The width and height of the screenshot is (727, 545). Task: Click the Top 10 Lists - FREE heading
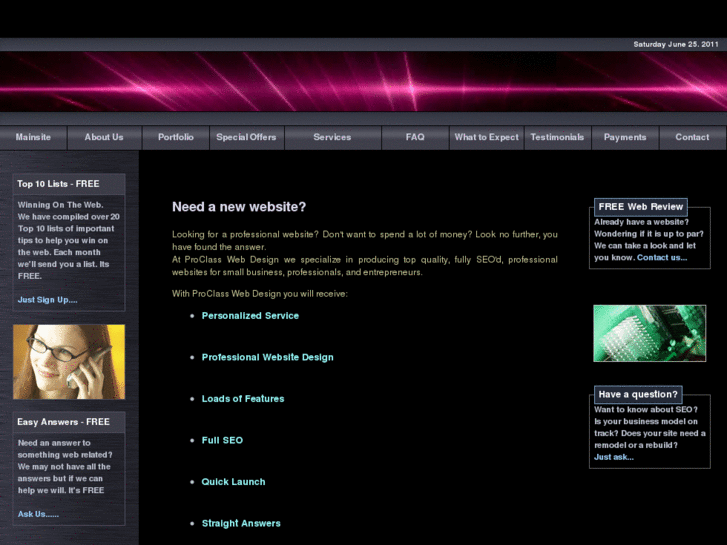point(58,184)
